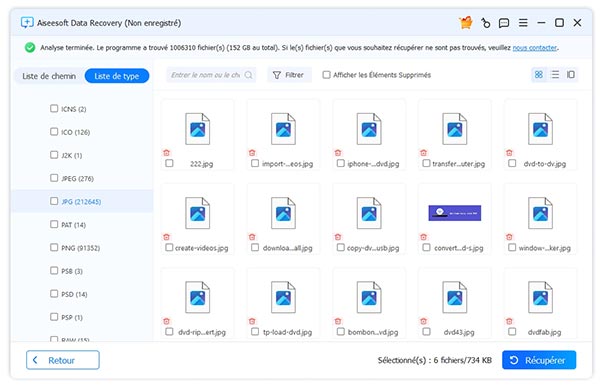Click the Retour back button

(63, 360)
